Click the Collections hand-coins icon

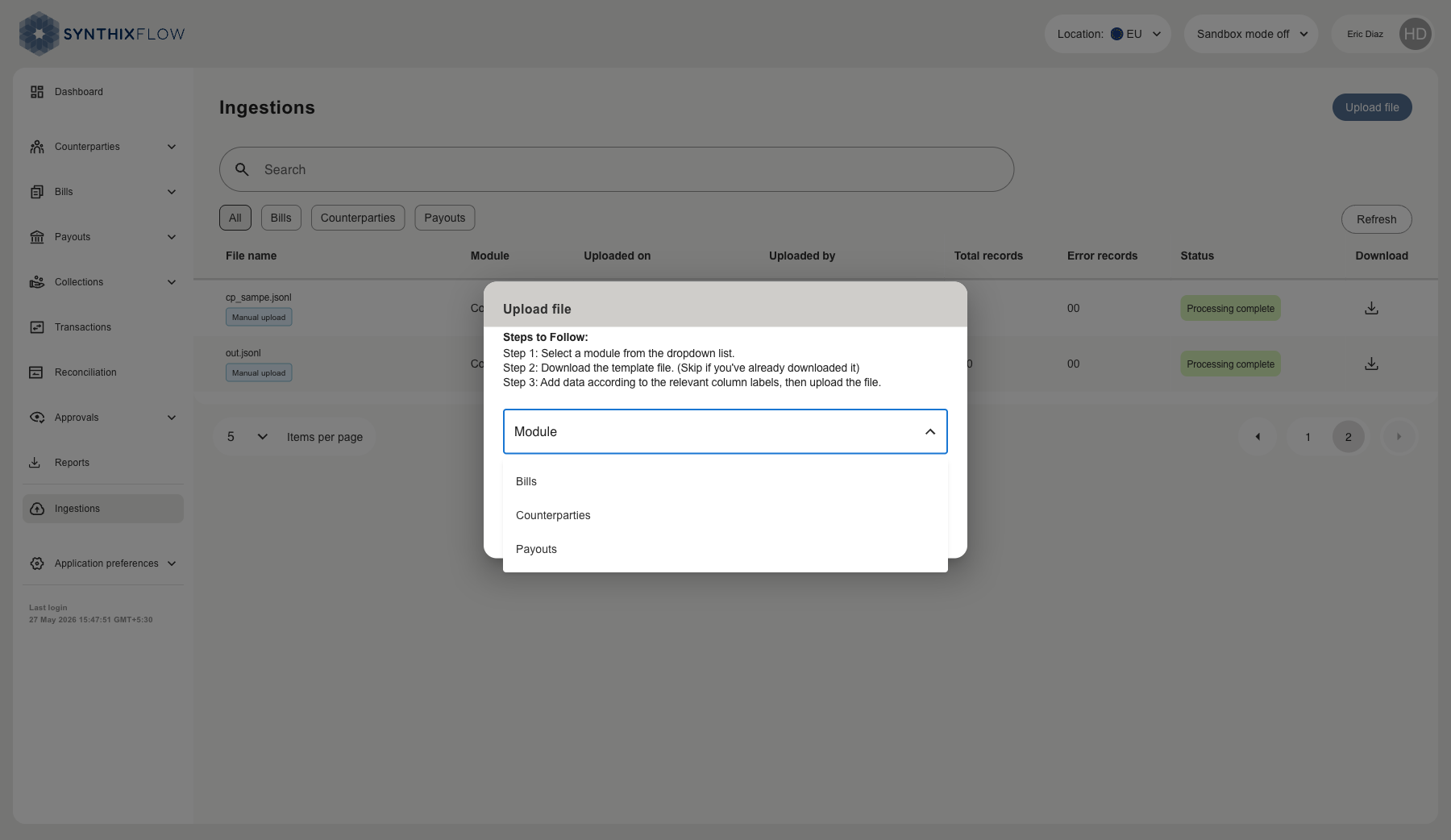coord(37,282)
